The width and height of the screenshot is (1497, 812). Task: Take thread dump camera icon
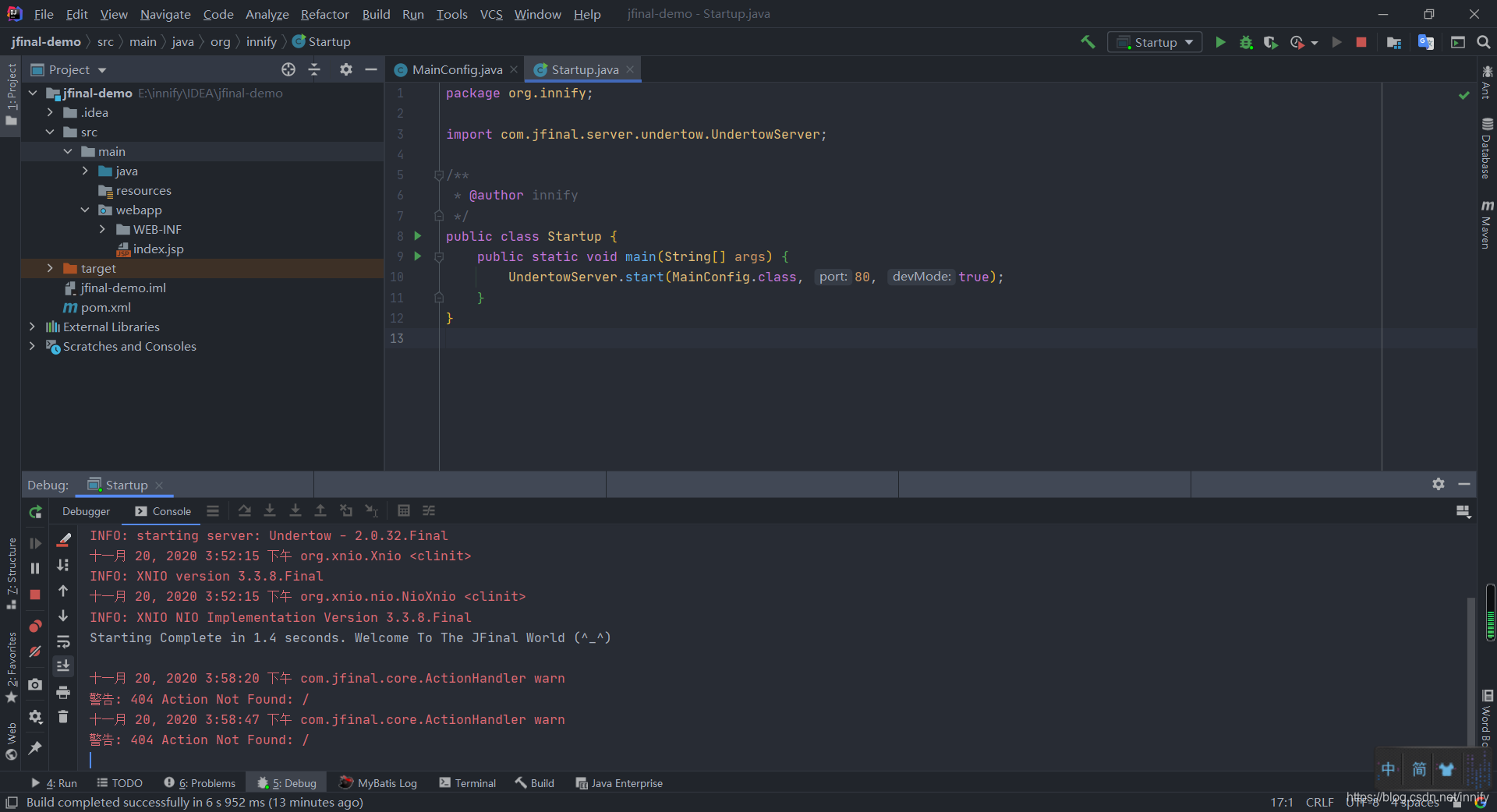coord(35,685)
